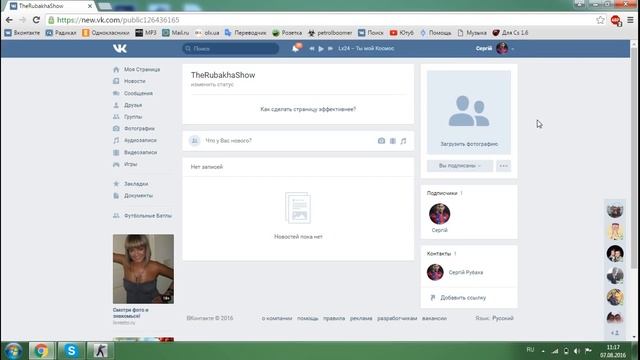Screen dimensions: 640x360
Task: Click footer link помощь
Action: click(x=307, y=318)
